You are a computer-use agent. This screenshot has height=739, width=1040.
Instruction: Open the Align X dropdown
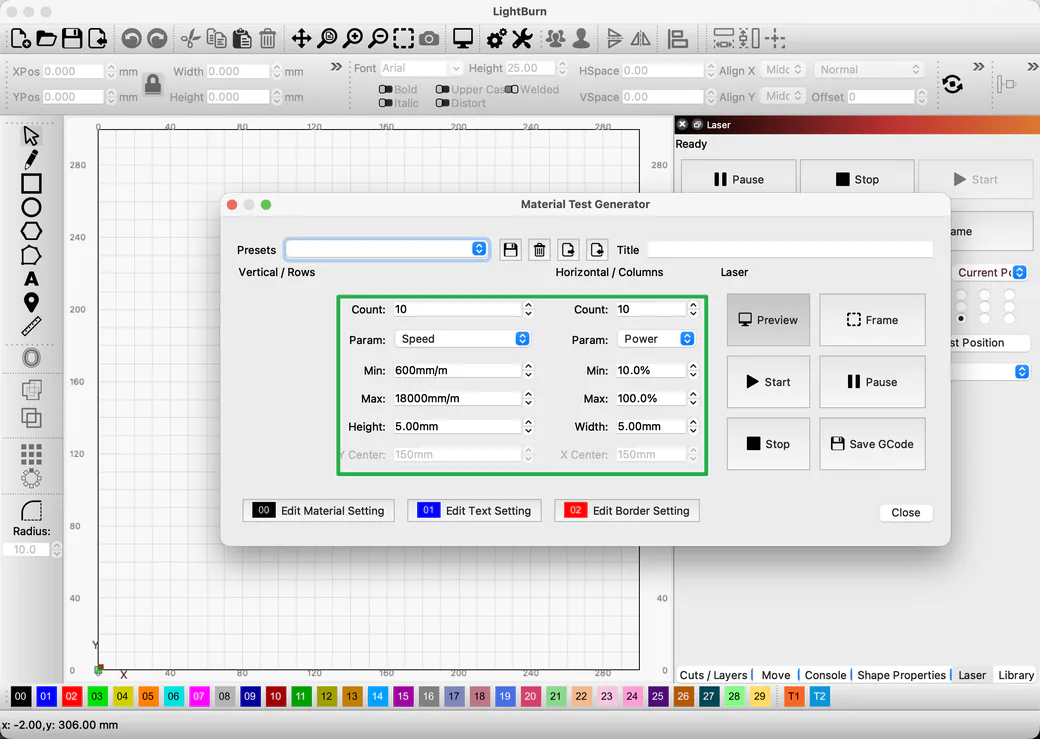(x=783, y=70)
